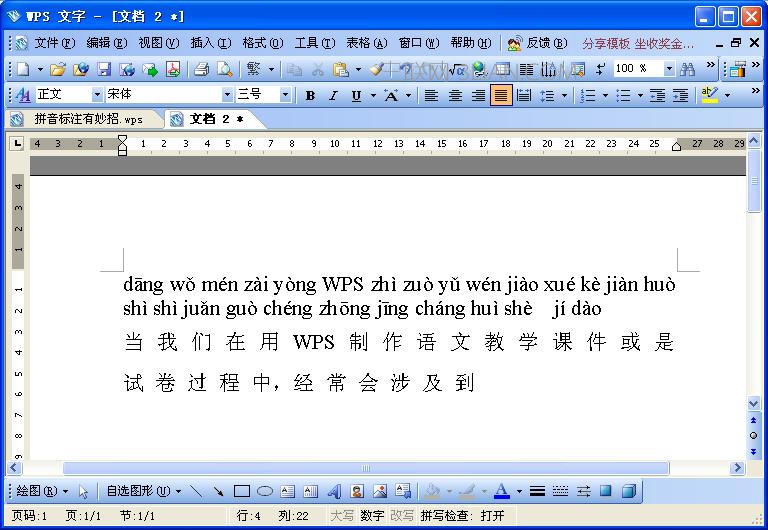Select the Oval shape tool
Viewport: 768px width, 530px height.
tap(265, 490)
